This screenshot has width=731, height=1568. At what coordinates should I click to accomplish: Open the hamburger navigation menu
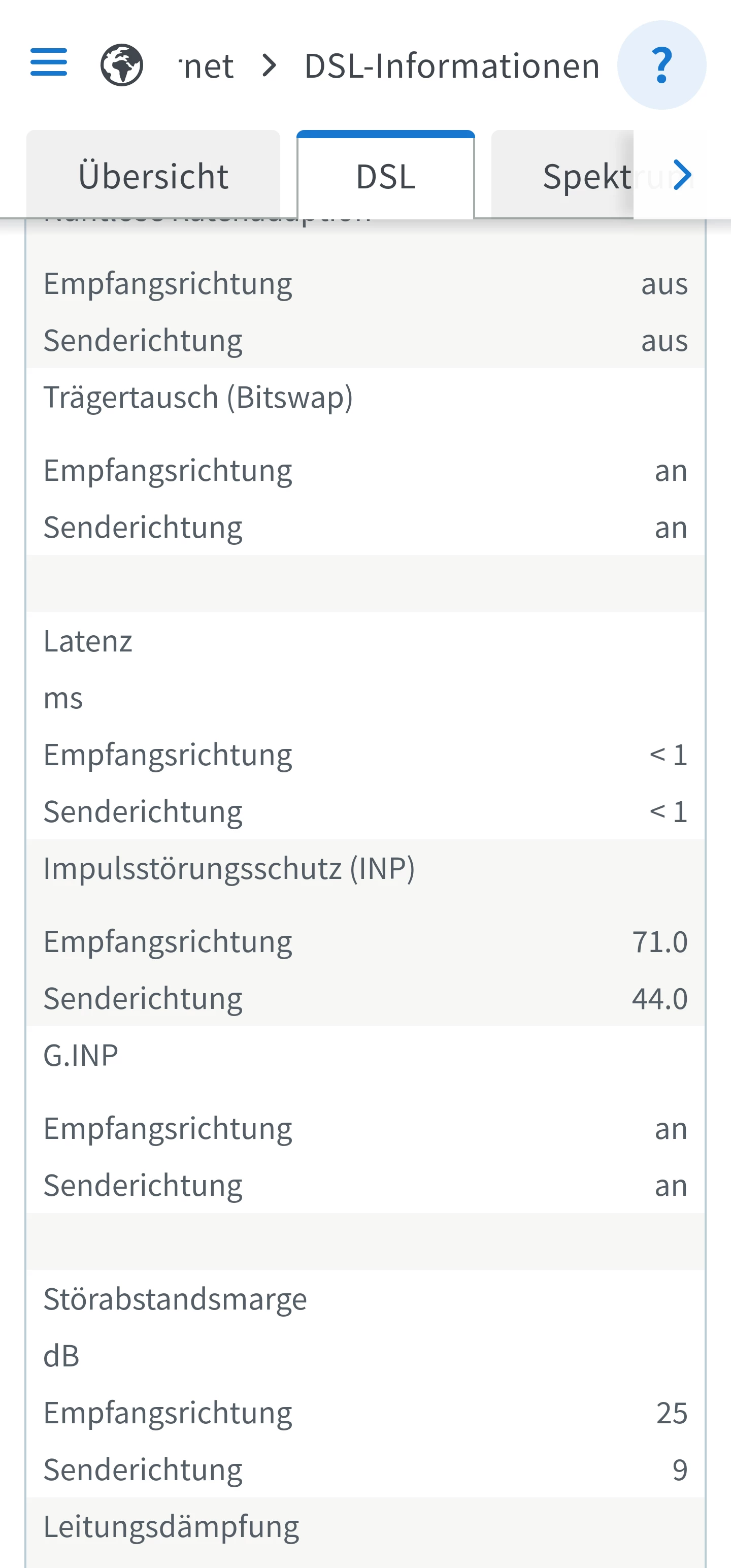point(49,62)
